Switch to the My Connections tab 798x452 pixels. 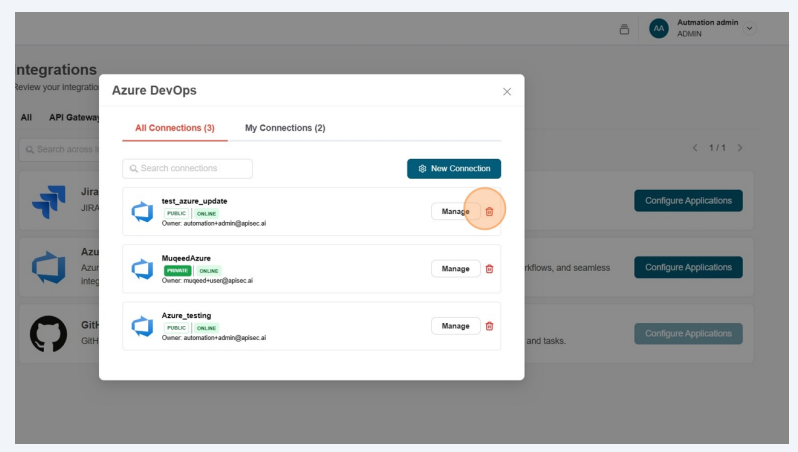pyautogui.click(x=285, y=128)
